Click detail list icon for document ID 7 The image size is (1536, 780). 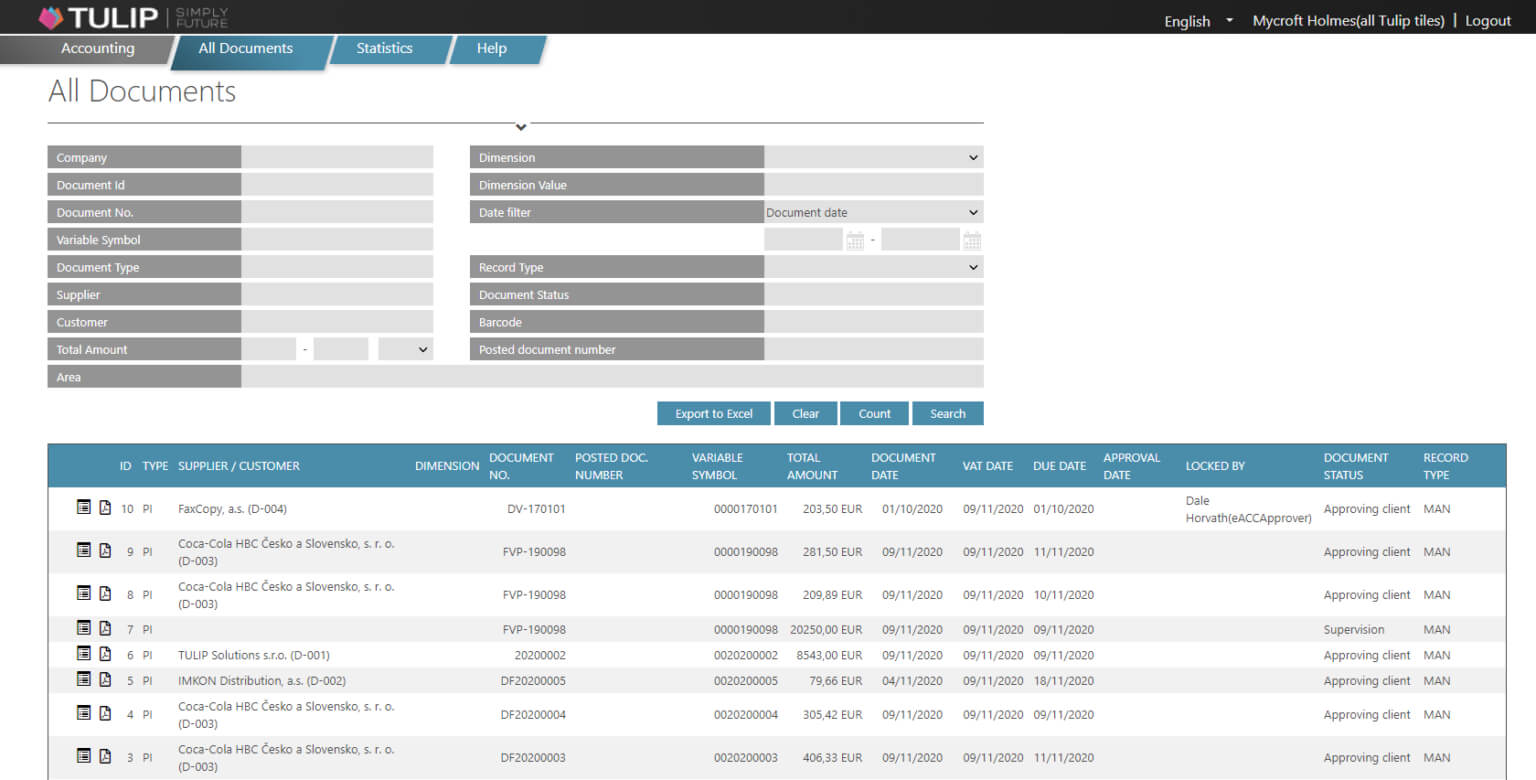point(84,628)
